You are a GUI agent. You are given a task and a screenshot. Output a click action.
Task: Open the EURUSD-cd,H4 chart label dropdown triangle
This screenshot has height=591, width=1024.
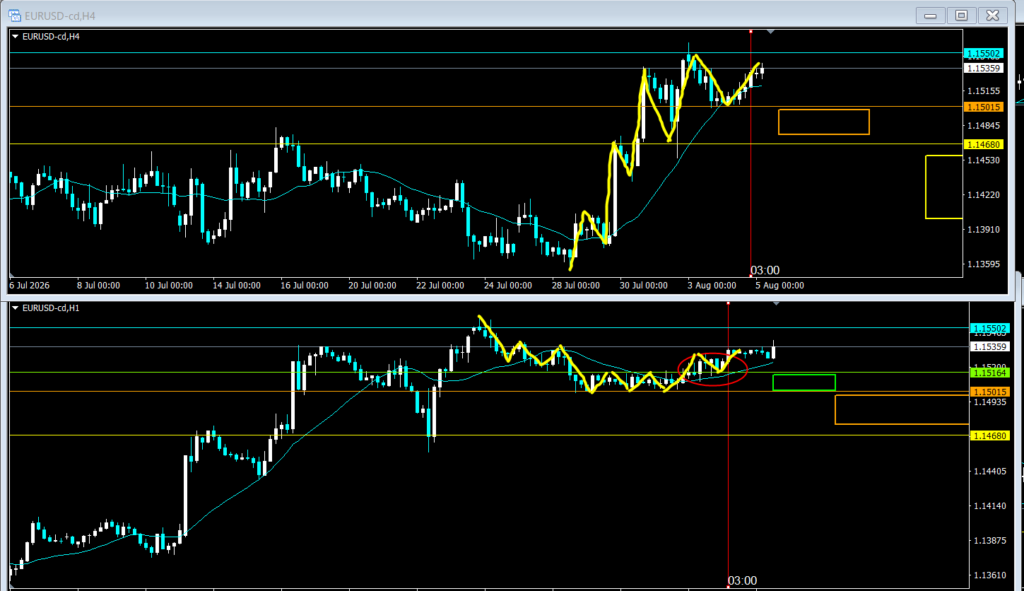(15, 37)
